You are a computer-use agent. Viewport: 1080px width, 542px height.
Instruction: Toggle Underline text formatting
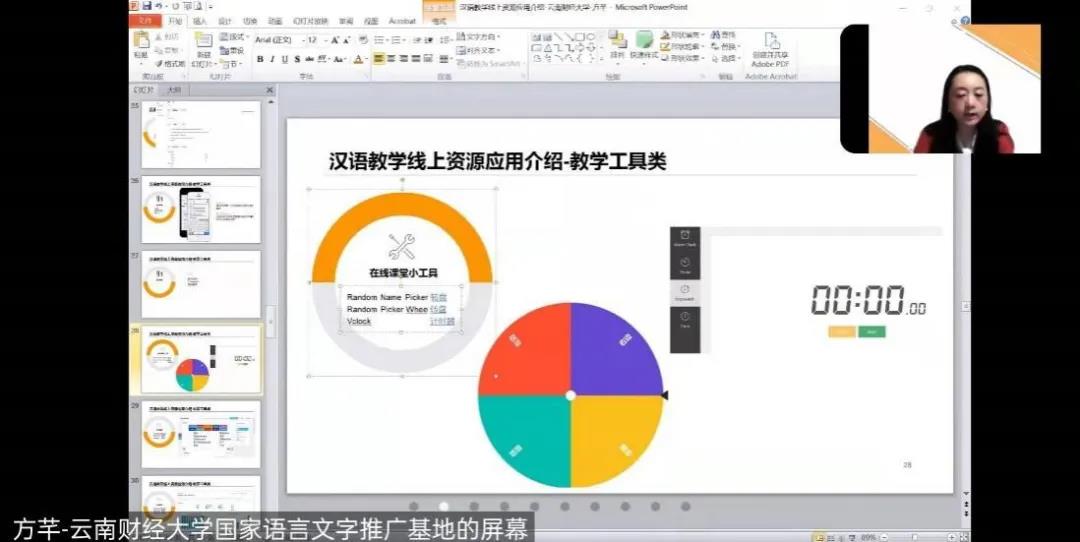pos(283,59)
